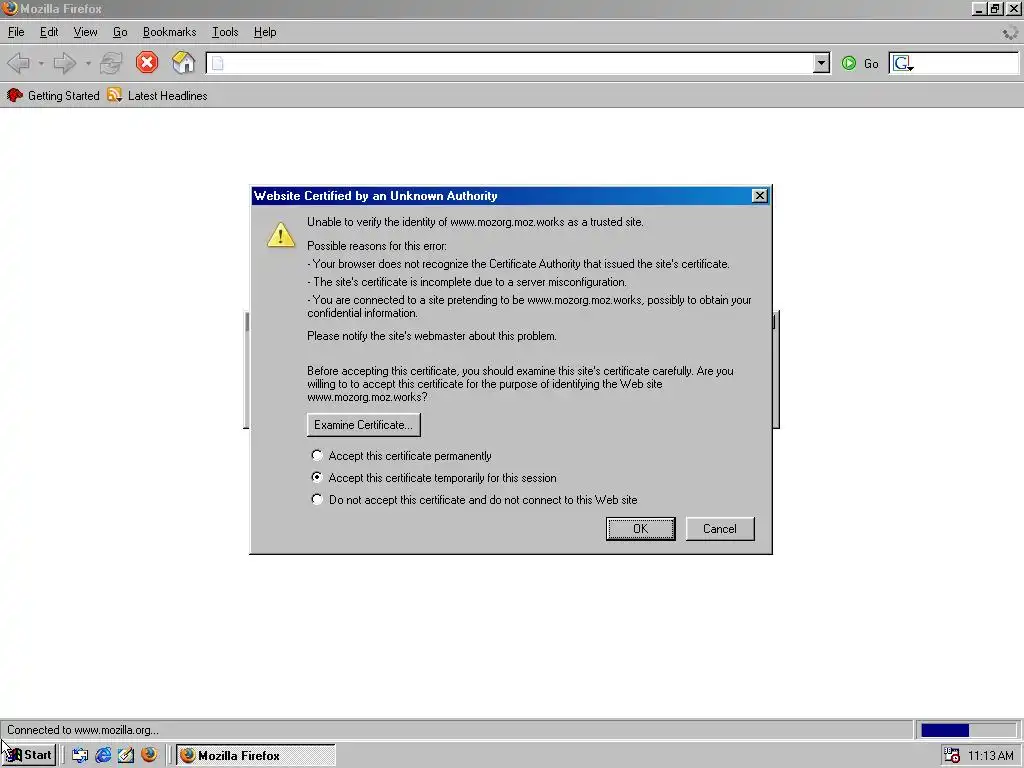Click status text Connected to www.mozilla.org
This screenshot has height=768, width=1024.
[83, 730]
